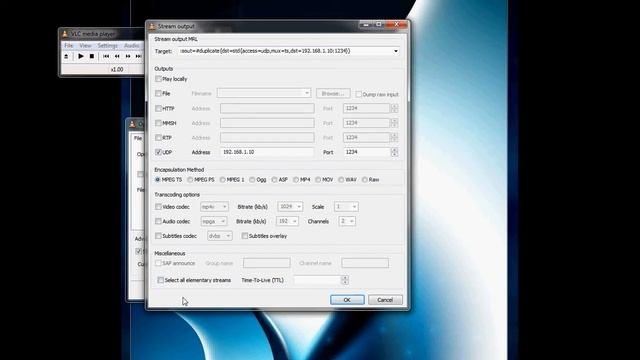Select the MPEG PS encapsulation radio button
Screen dimensions: 640x360
click(x=190, y=180)
